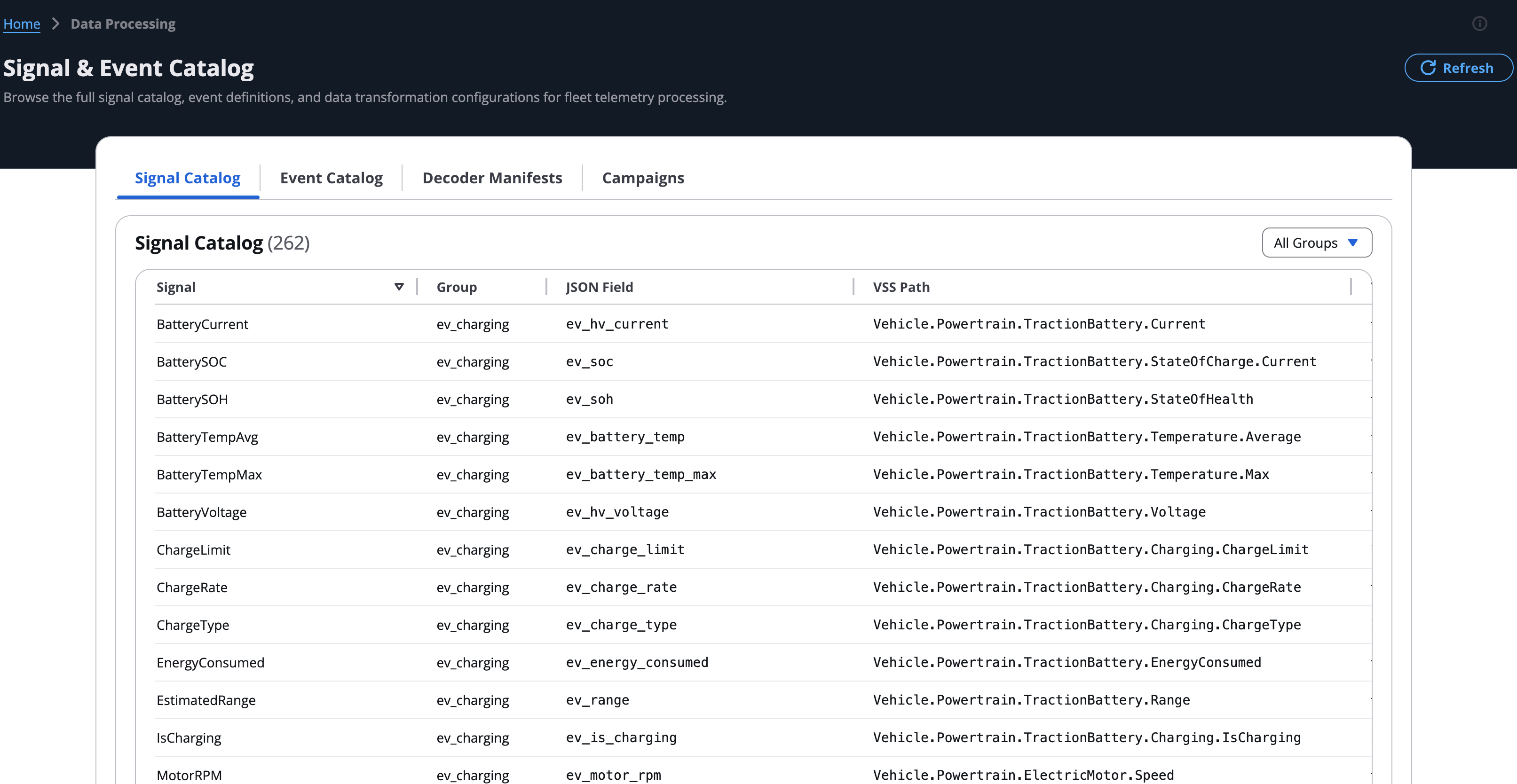The width and height of the screenshot is (1517, 784).
Task: Click the ev_energy_consumed JSON field
Action: coord(637,663)
